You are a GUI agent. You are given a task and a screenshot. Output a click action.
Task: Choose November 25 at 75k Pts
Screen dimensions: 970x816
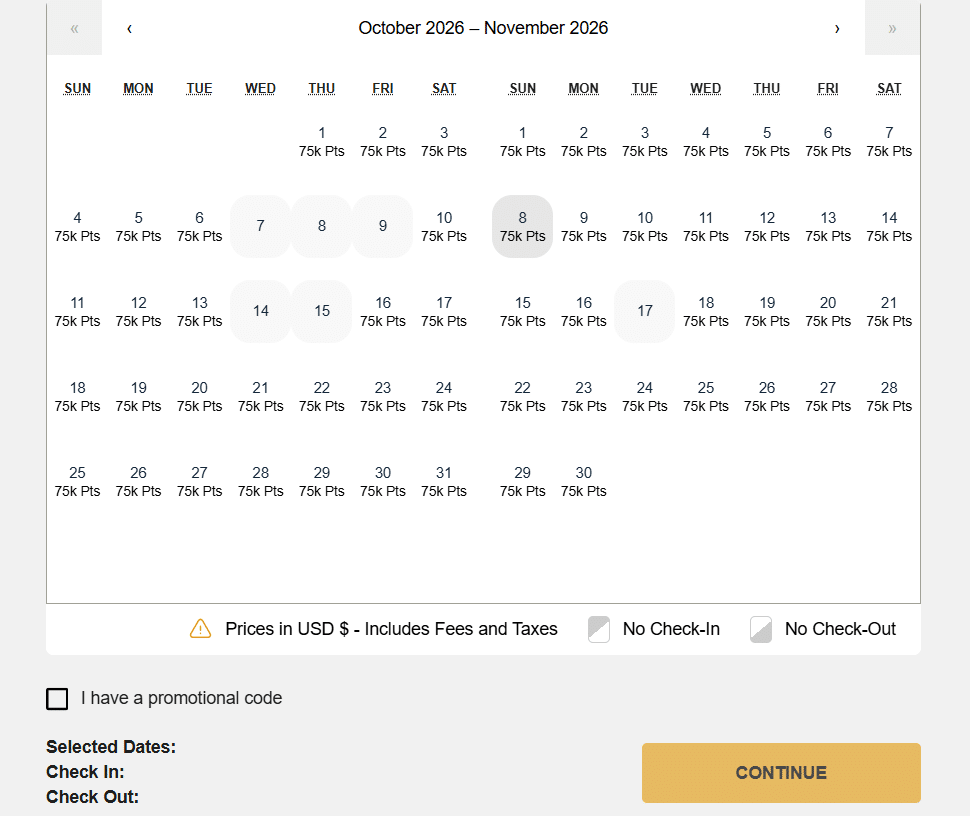click(706, 396)
